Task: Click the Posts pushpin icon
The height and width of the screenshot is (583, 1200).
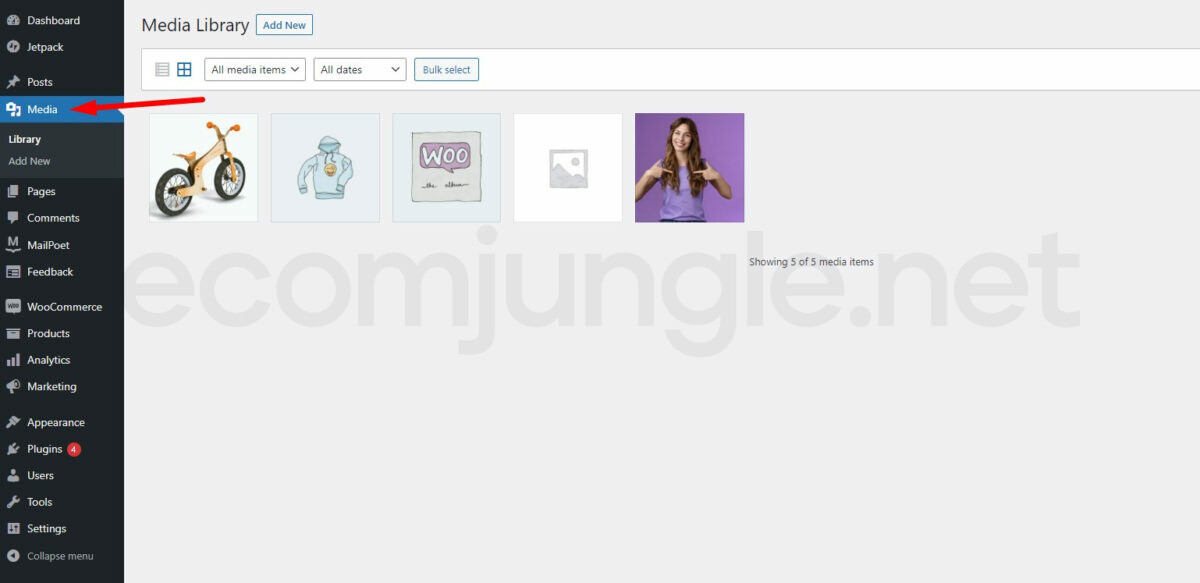Action: 13,82
